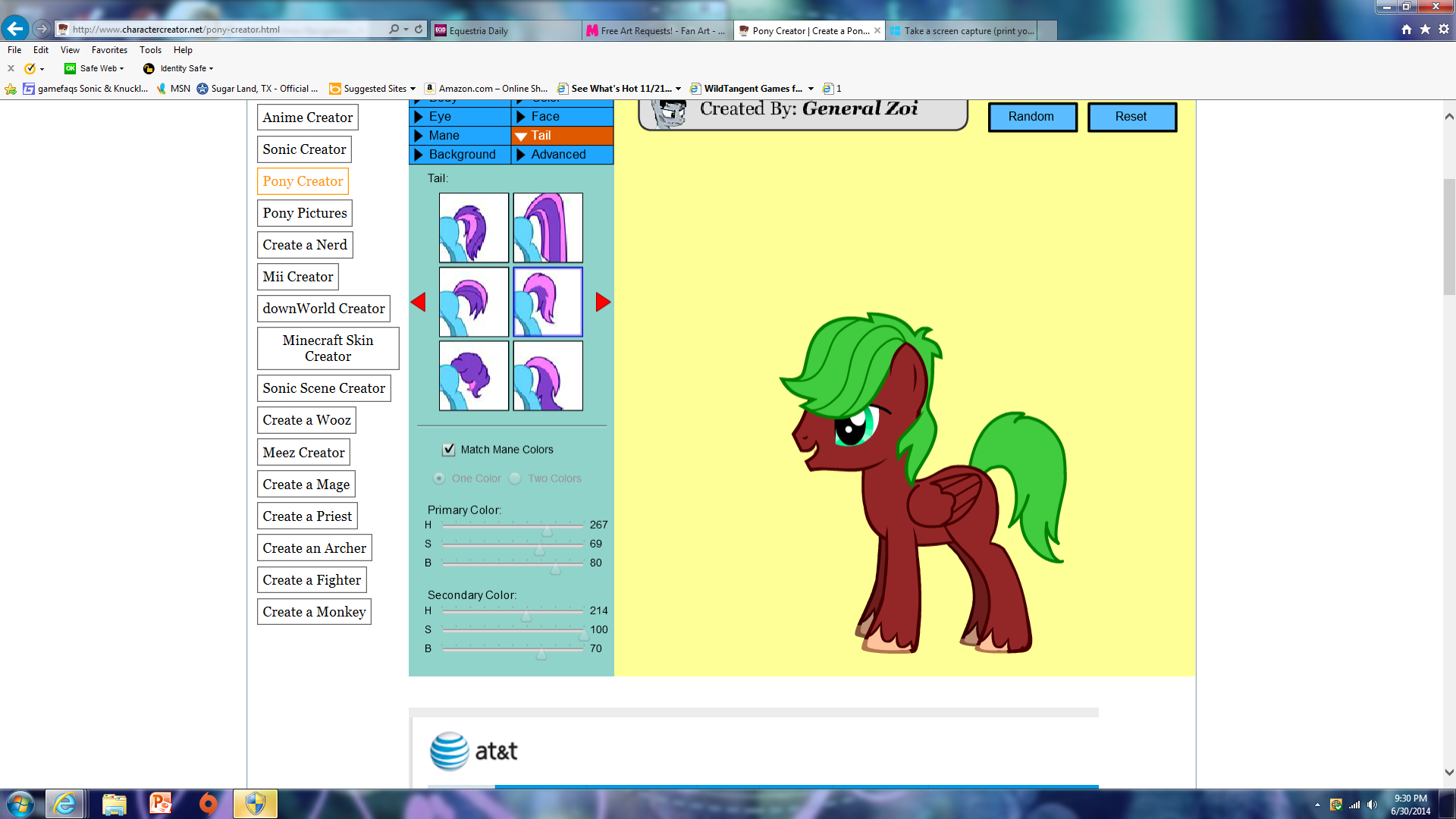Open the Suggested Sites dropdown
This screenshot has height=819, width=1456.
coord(413,89)
